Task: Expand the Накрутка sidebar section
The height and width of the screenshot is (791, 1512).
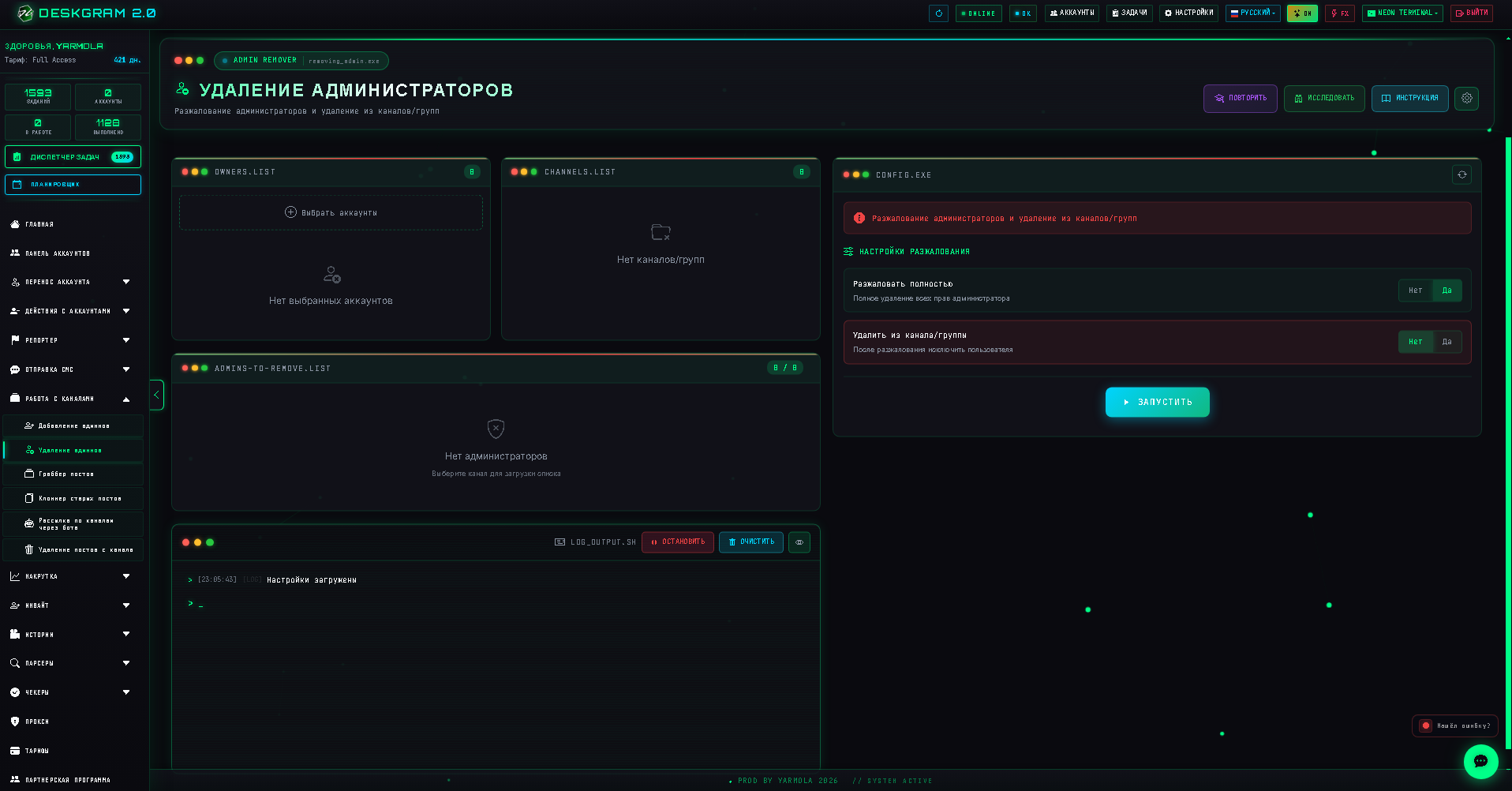Action: (x=71, y=576)
